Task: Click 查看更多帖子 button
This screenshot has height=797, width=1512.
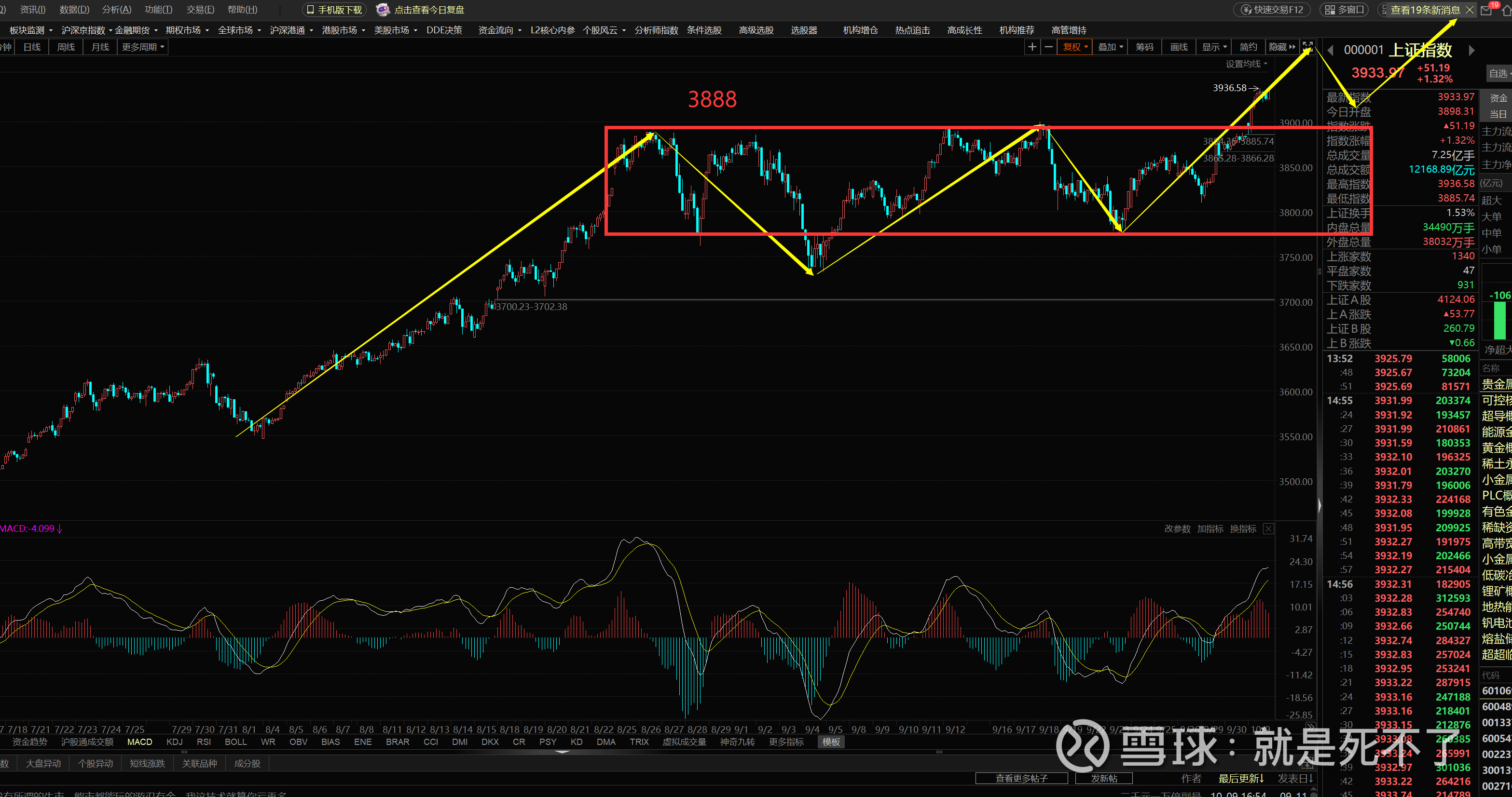Action: point(1021,778)
